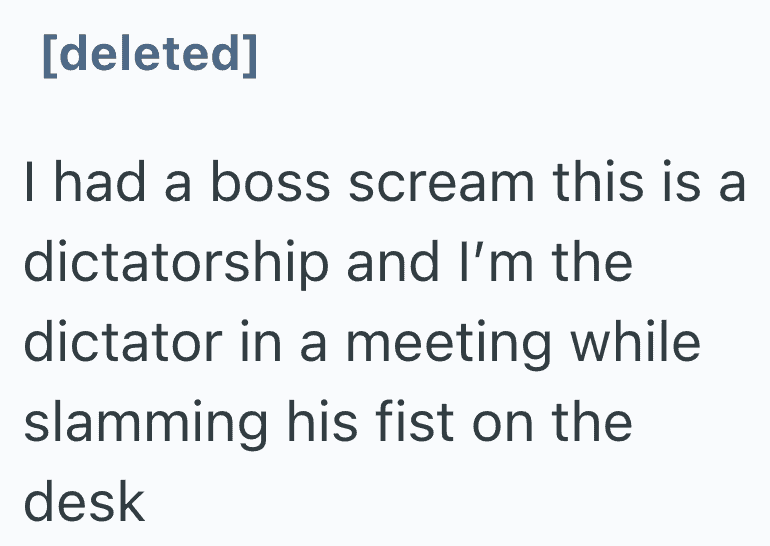Click the first word "I" of the comment
This screenshot has width=770, height=546.
point(31,186)
